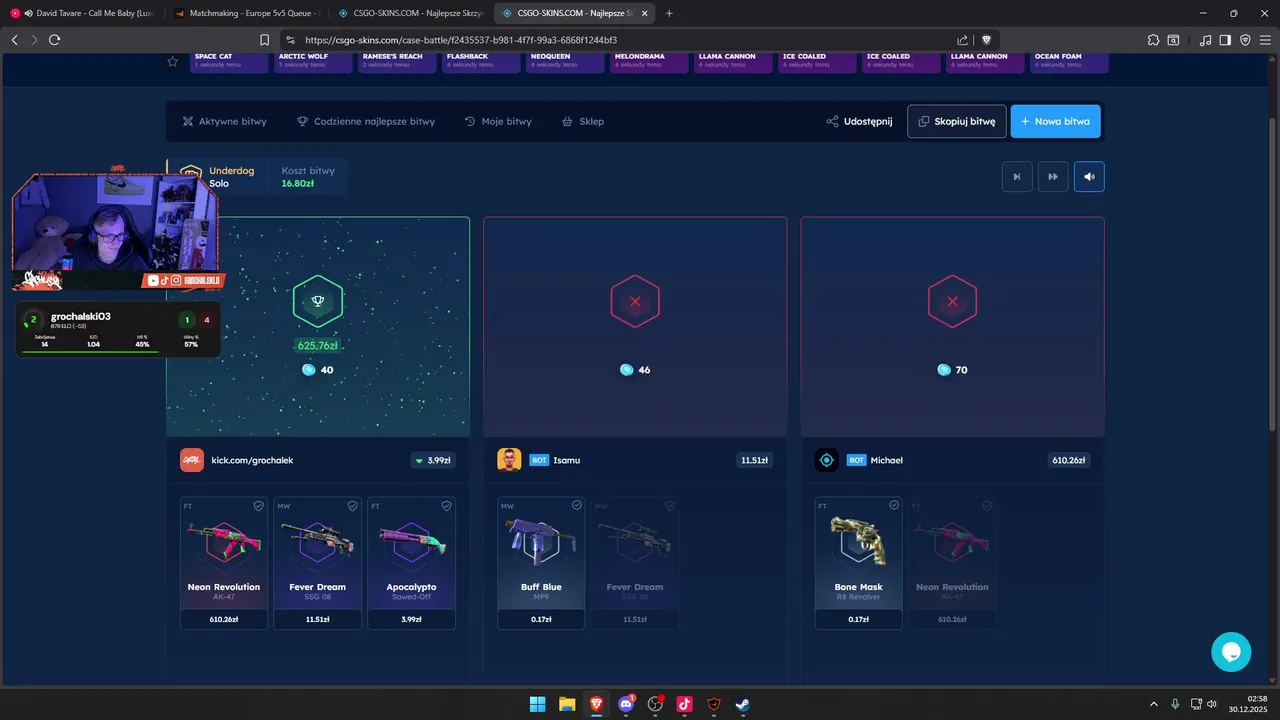Click the 625.76zł winnings amount

pos(317,346)
